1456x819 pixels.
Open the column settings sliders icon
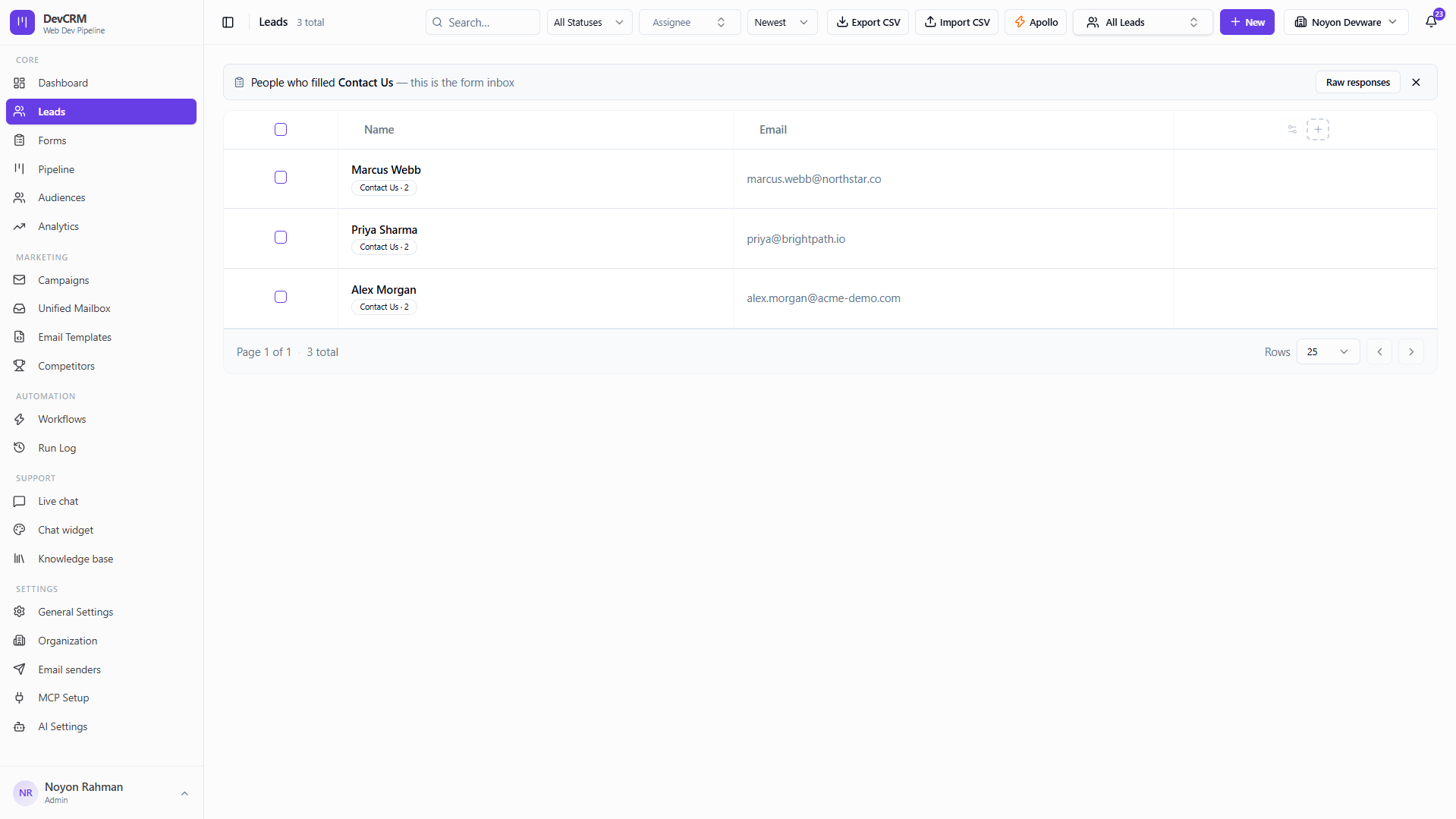[x=1292, y=130]
